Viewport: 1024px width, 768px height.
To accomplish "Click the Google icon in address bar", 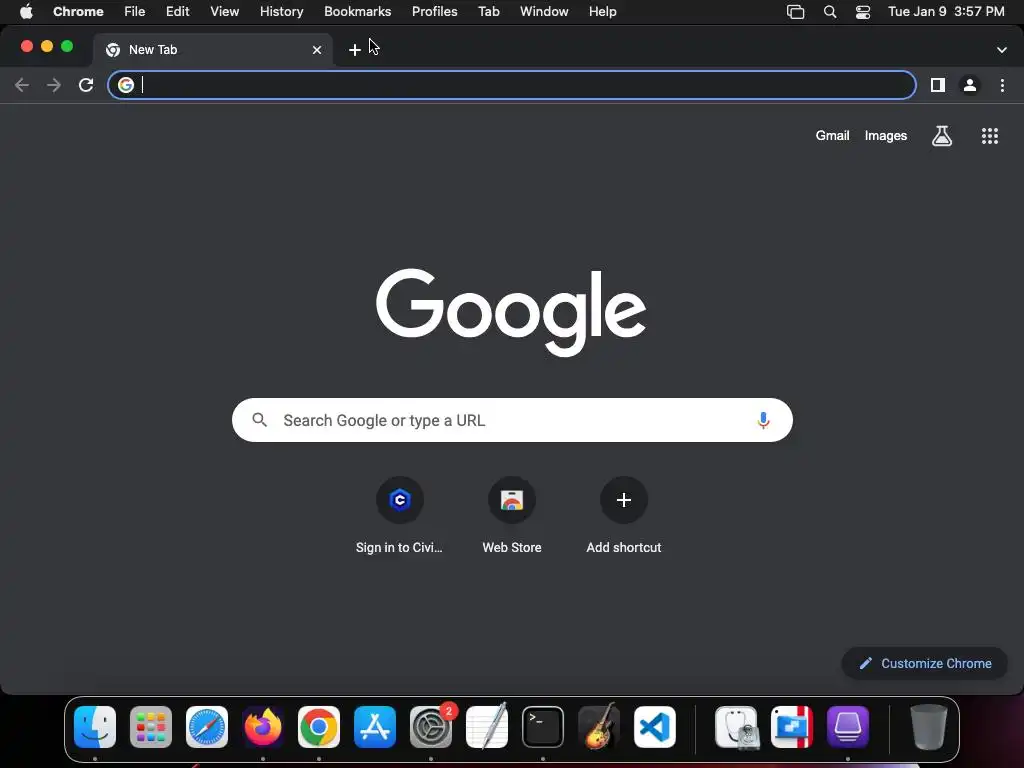I will pos(126,85).
